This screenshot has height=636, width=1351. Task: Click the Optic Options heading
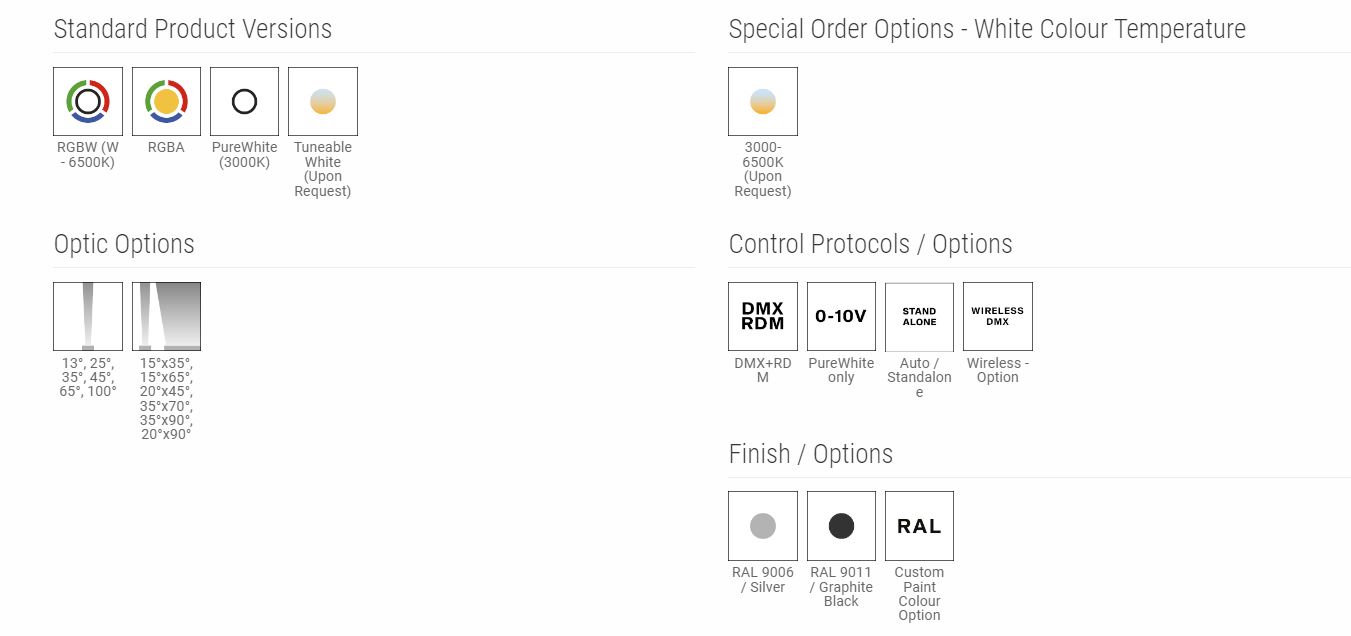(124, 244)
